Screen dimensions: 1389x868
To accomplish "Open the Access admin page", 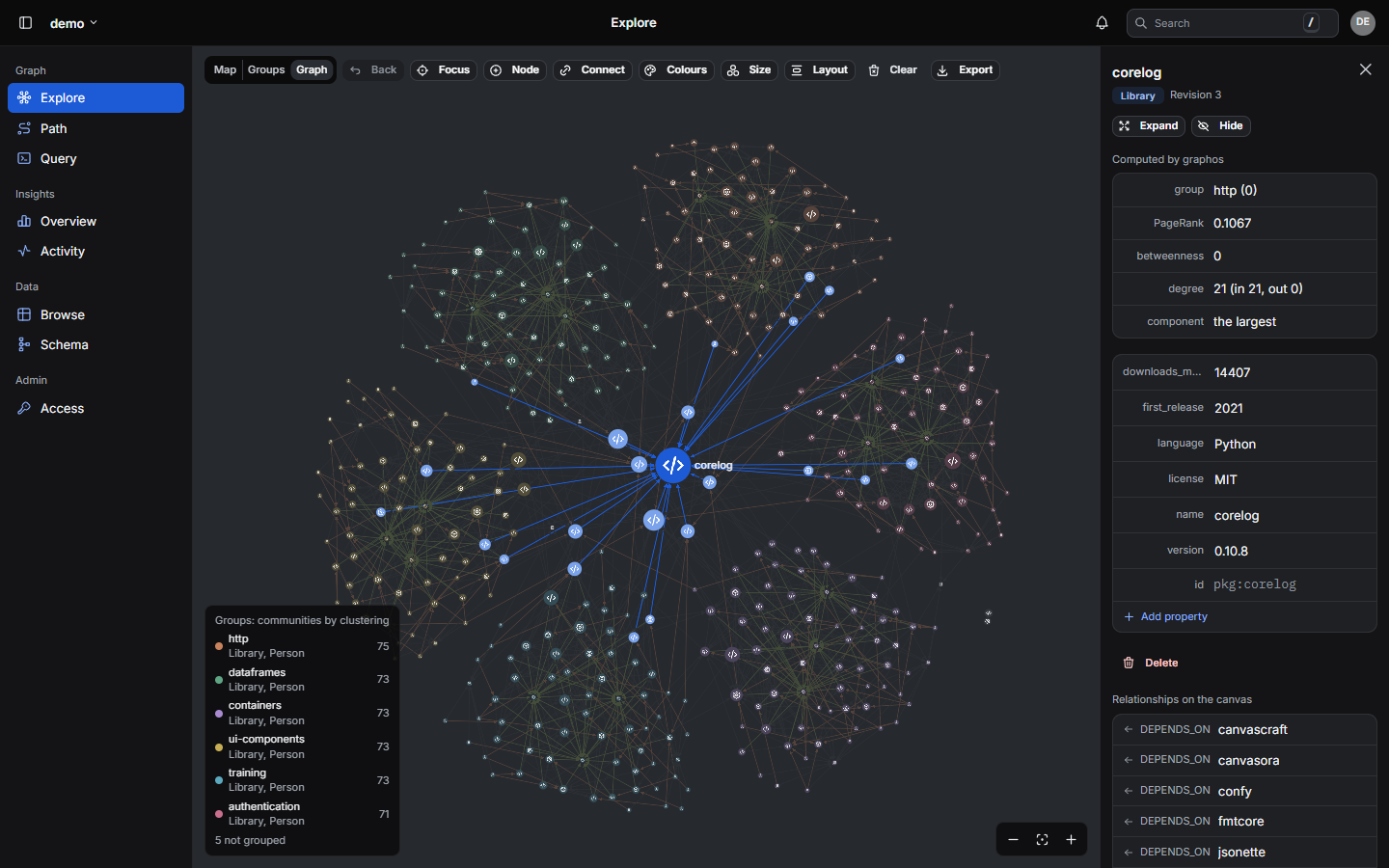I will pos(95,408).
